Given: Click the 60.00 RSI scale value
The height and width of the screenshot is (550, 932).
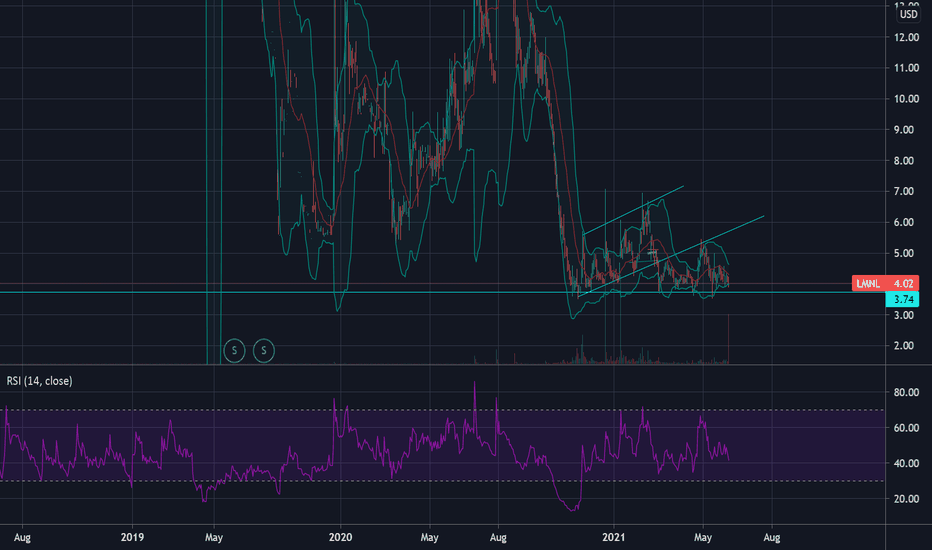Looking at the screenshot, I should 906,428.
